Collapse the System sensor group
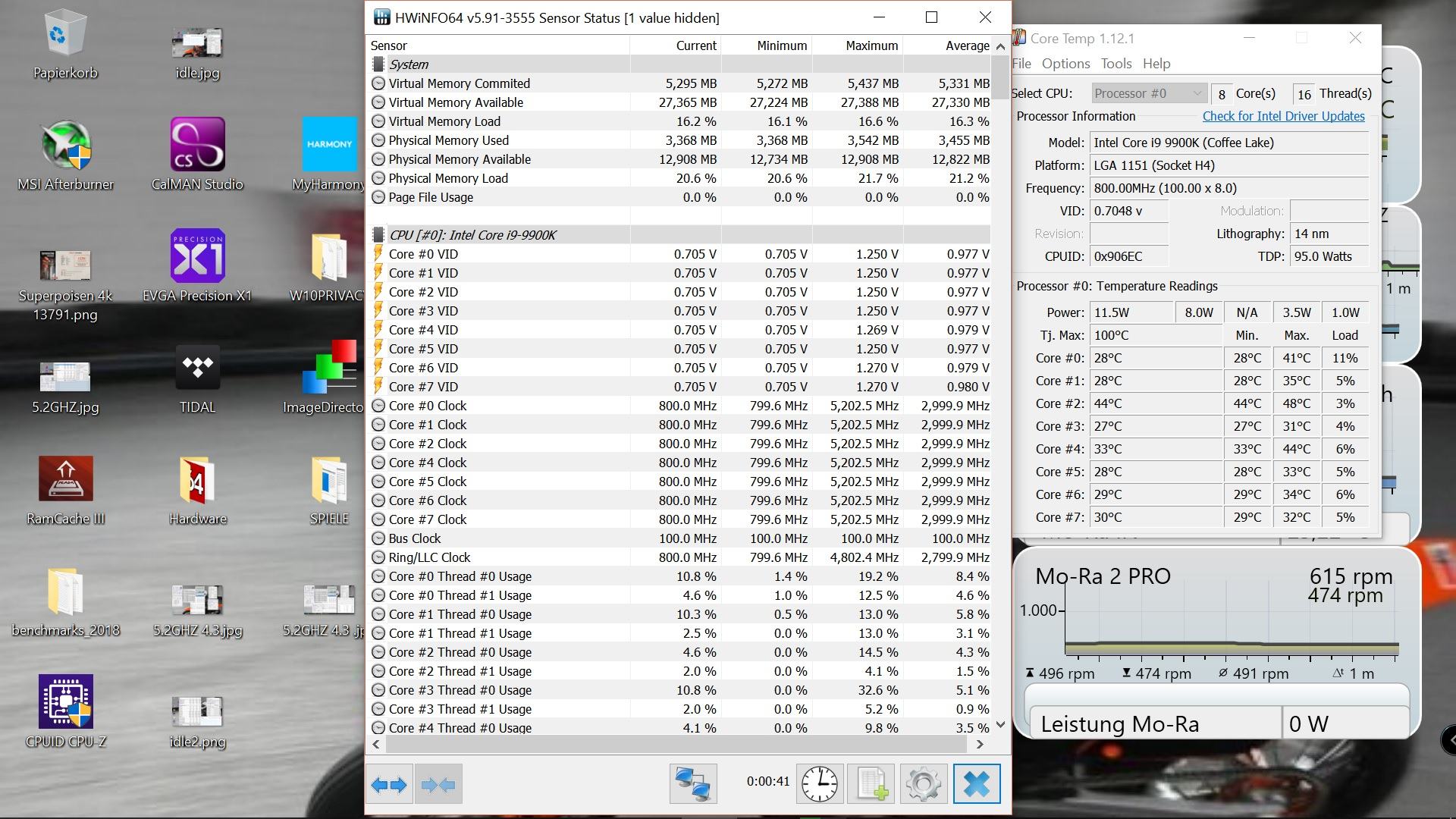The width and height of the screenshot is (1456, 819). coord(378,64)
